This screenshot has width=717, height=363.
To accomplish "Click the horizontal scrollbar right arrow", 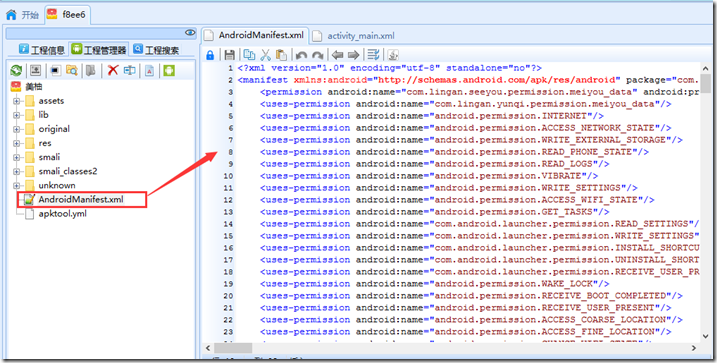I will [x=694, y=348].
